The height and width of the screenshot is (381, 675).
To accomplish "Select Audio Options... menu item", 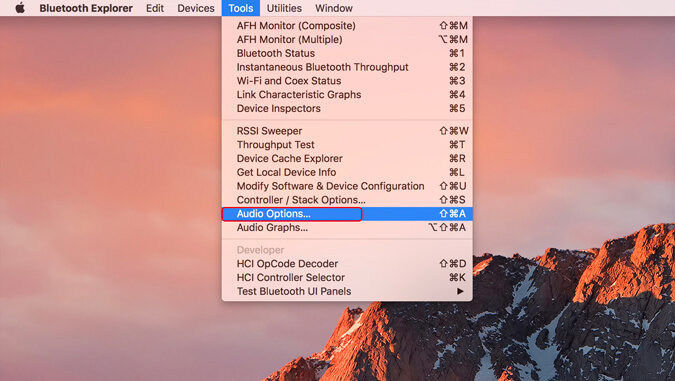I will pos(347,214).
